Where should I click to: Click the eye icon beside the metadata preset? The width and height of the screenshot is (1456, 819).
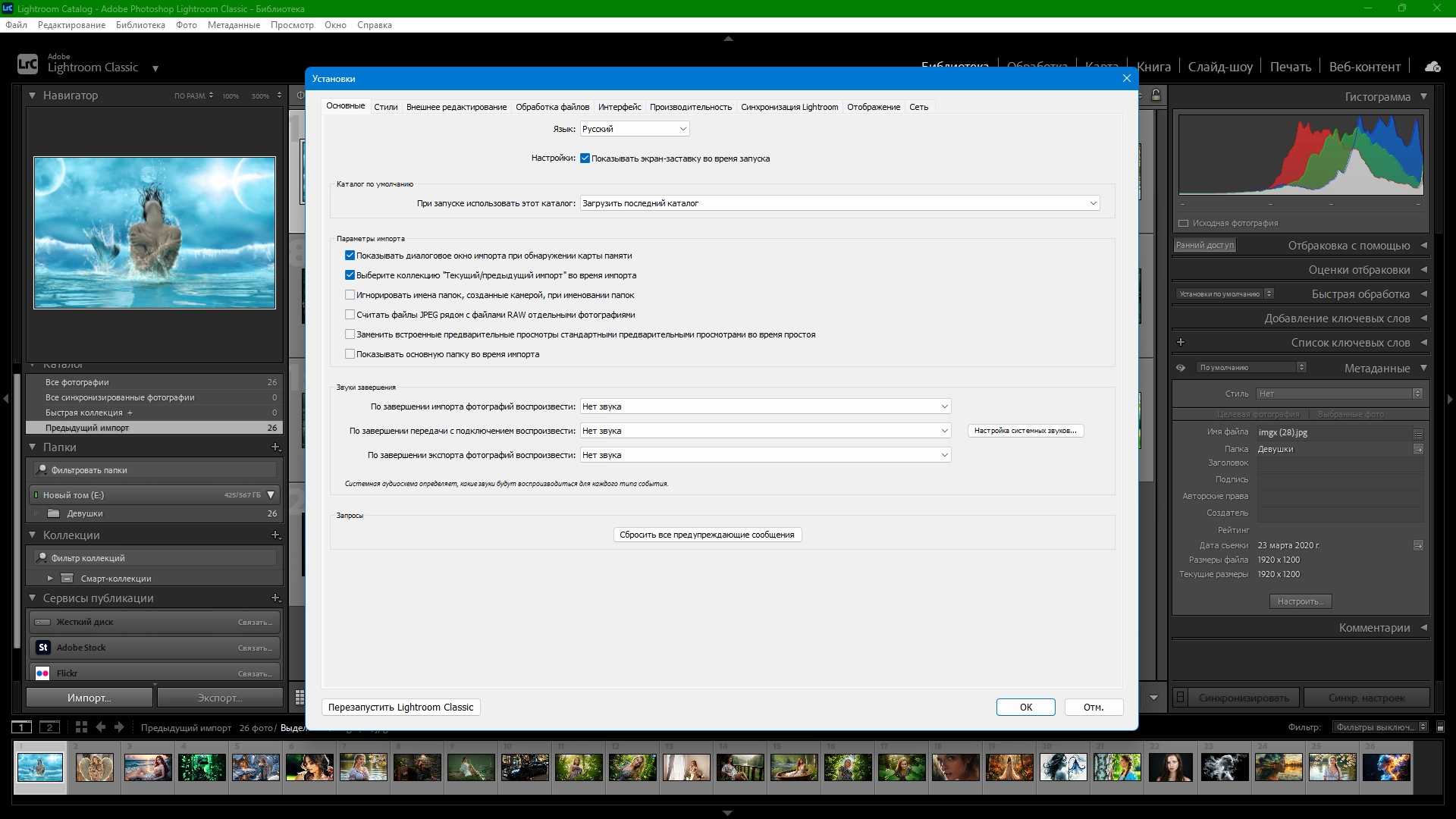click(x=1181, y=367)
